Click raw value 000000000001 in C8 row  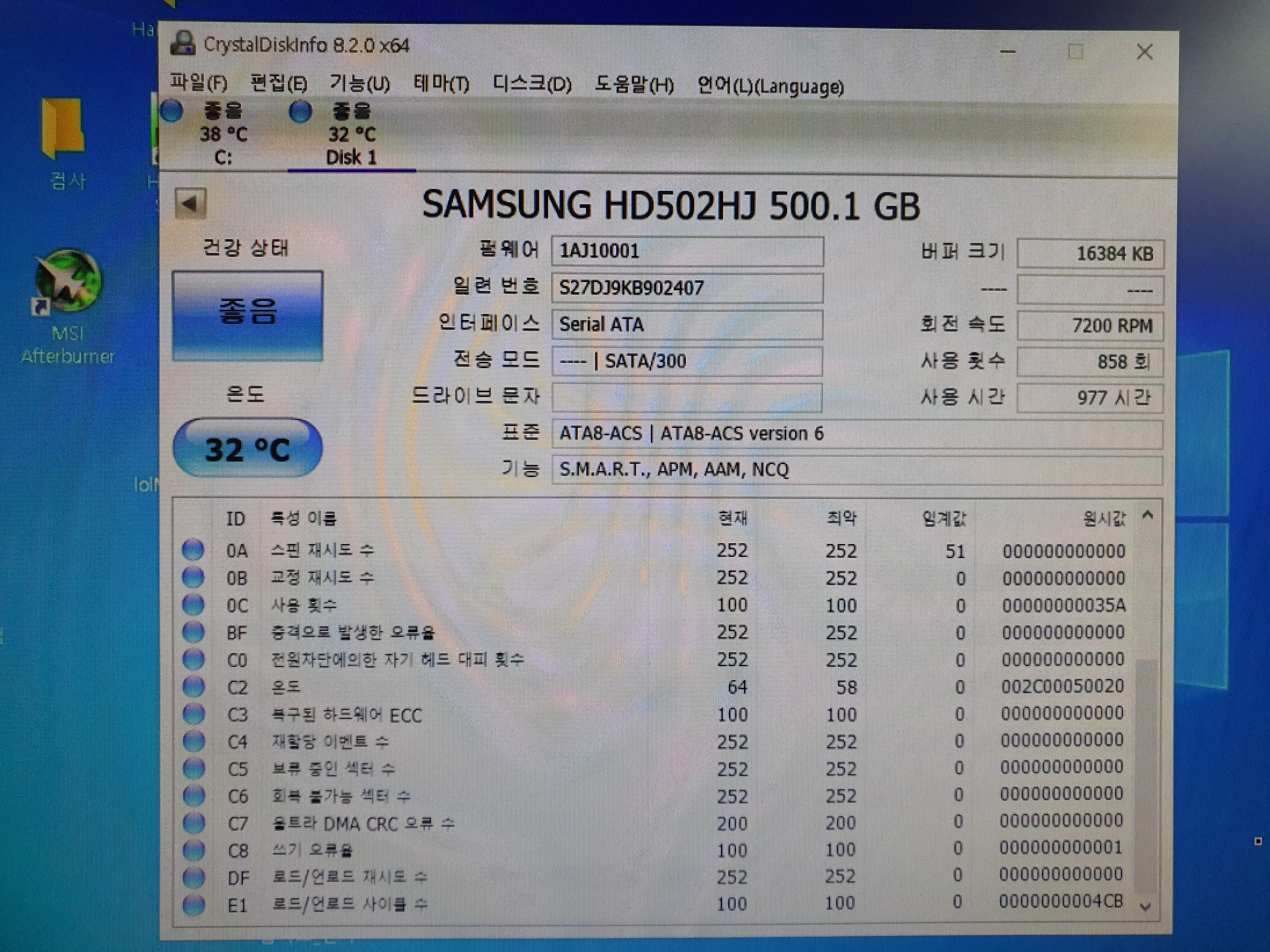pyautogui.click(x=1061, y=847)
